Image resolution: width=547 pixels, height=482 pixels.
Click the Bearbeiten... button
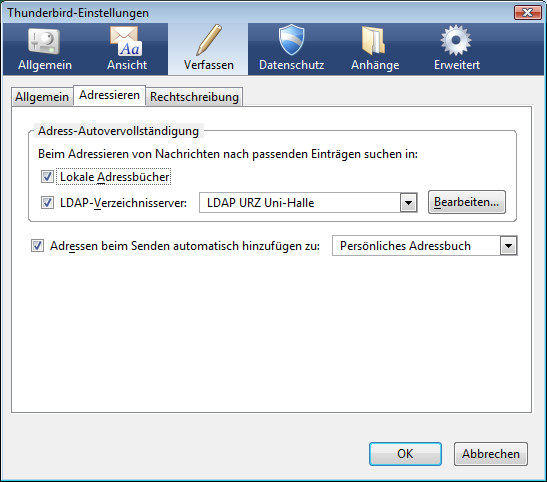pos(467,202)
